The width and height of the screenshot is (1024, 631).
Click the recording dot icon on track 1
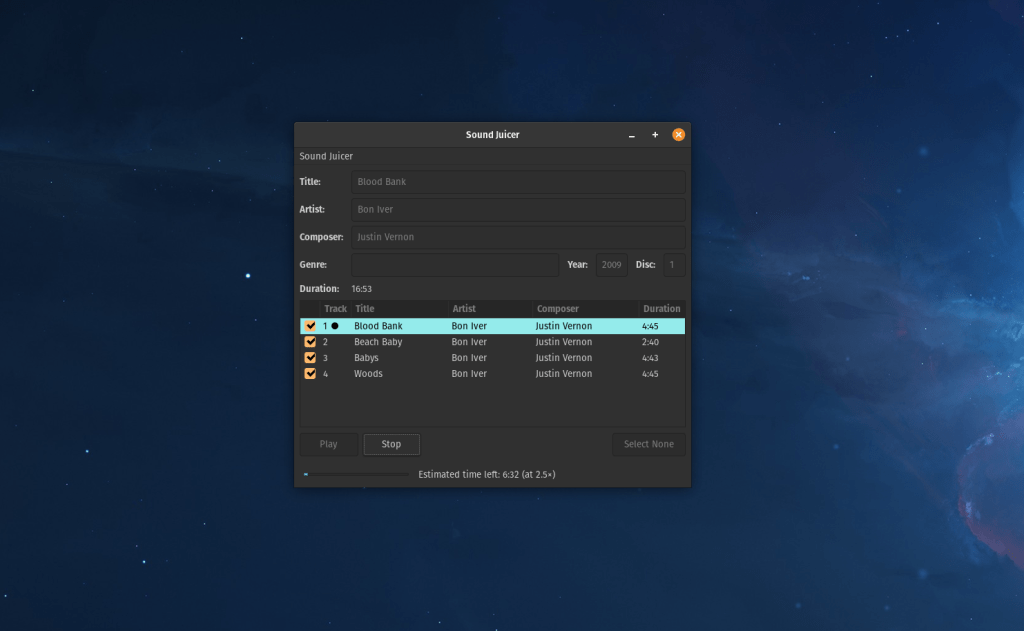[x=335, y=326]
